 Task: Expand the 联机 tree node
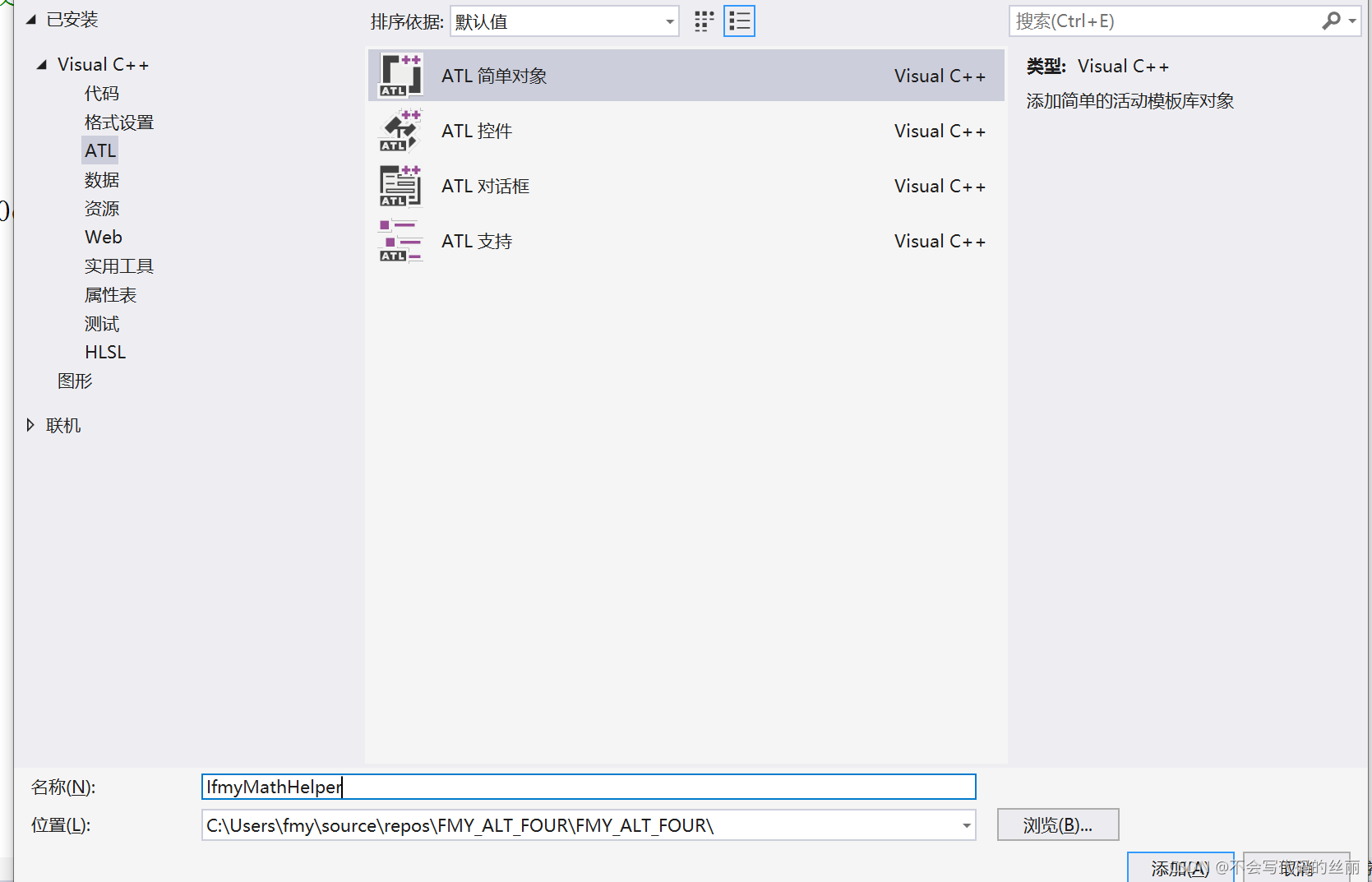tap(30, 425)
